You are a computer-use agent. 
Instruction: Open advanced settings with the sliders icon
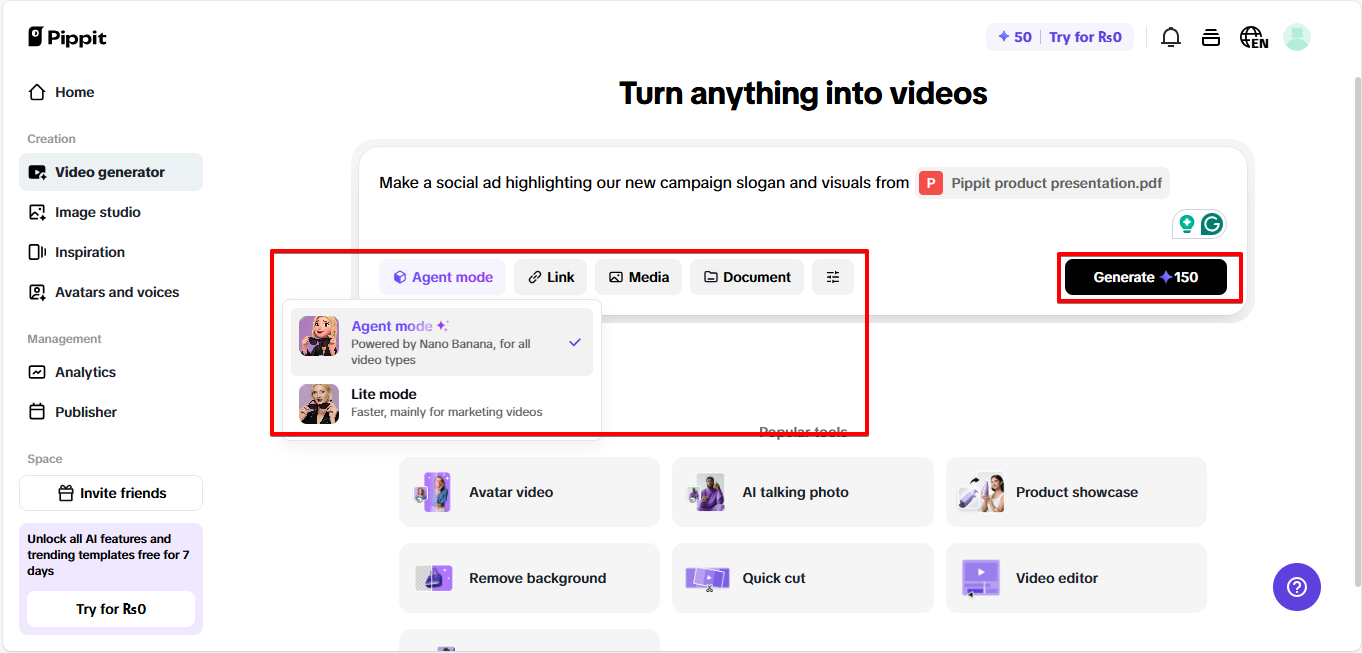point(833,276)
